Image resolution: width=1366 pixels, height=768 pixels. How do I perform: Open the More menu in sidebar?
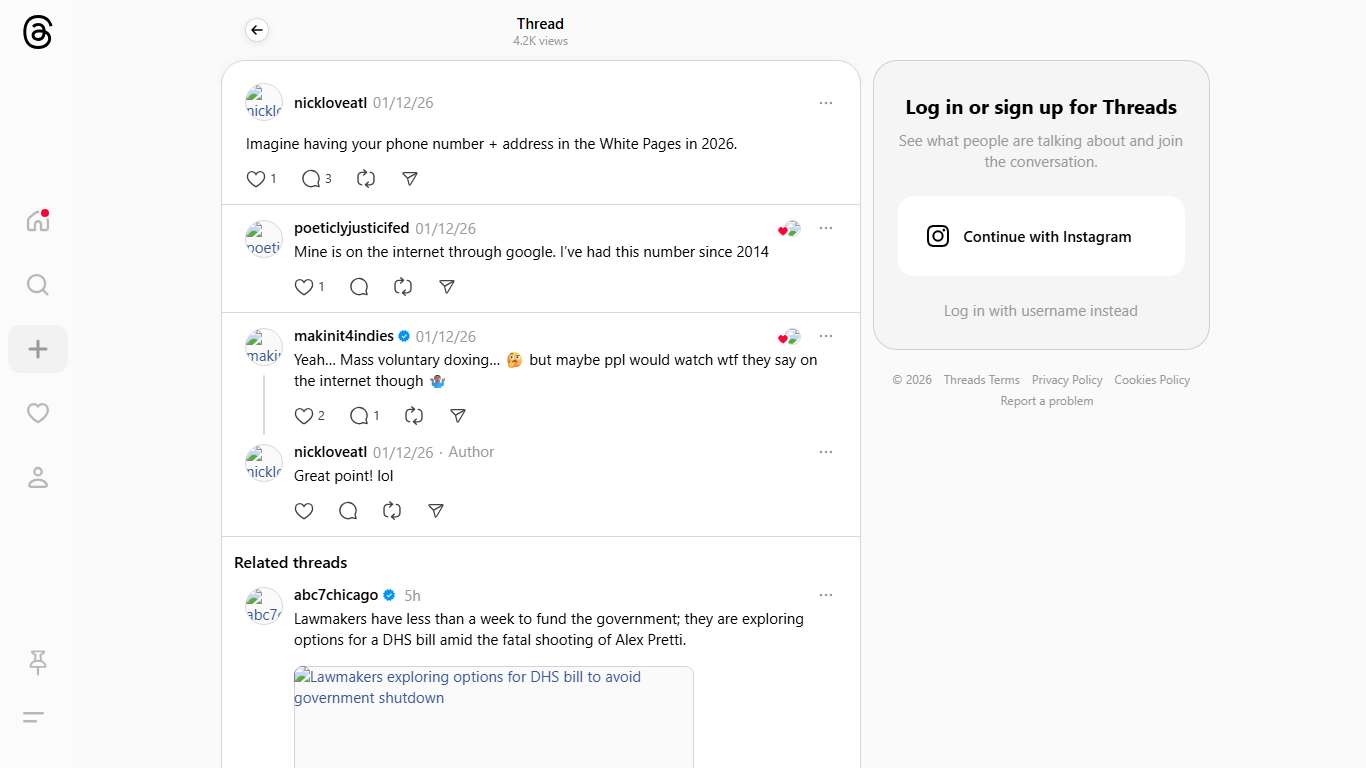[34, 717]
